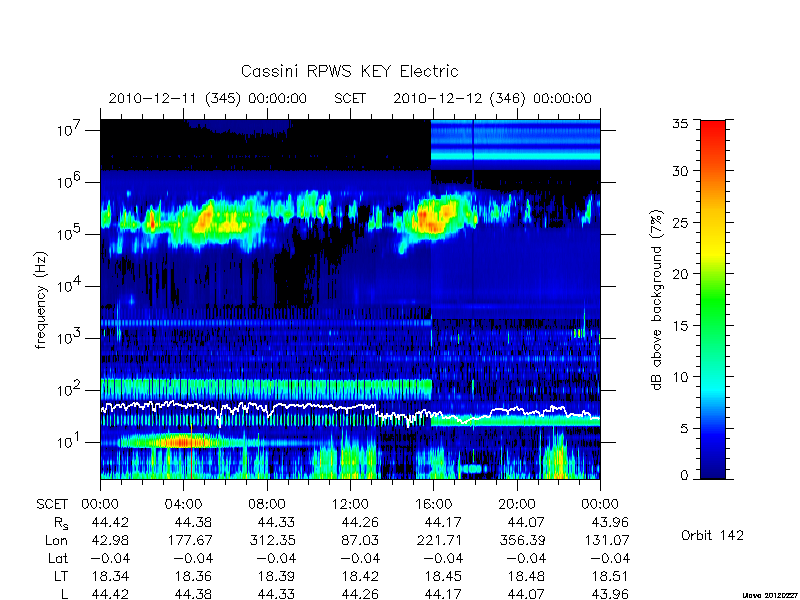
Task: Click the LT value 18.45
Action: point(443,576)
